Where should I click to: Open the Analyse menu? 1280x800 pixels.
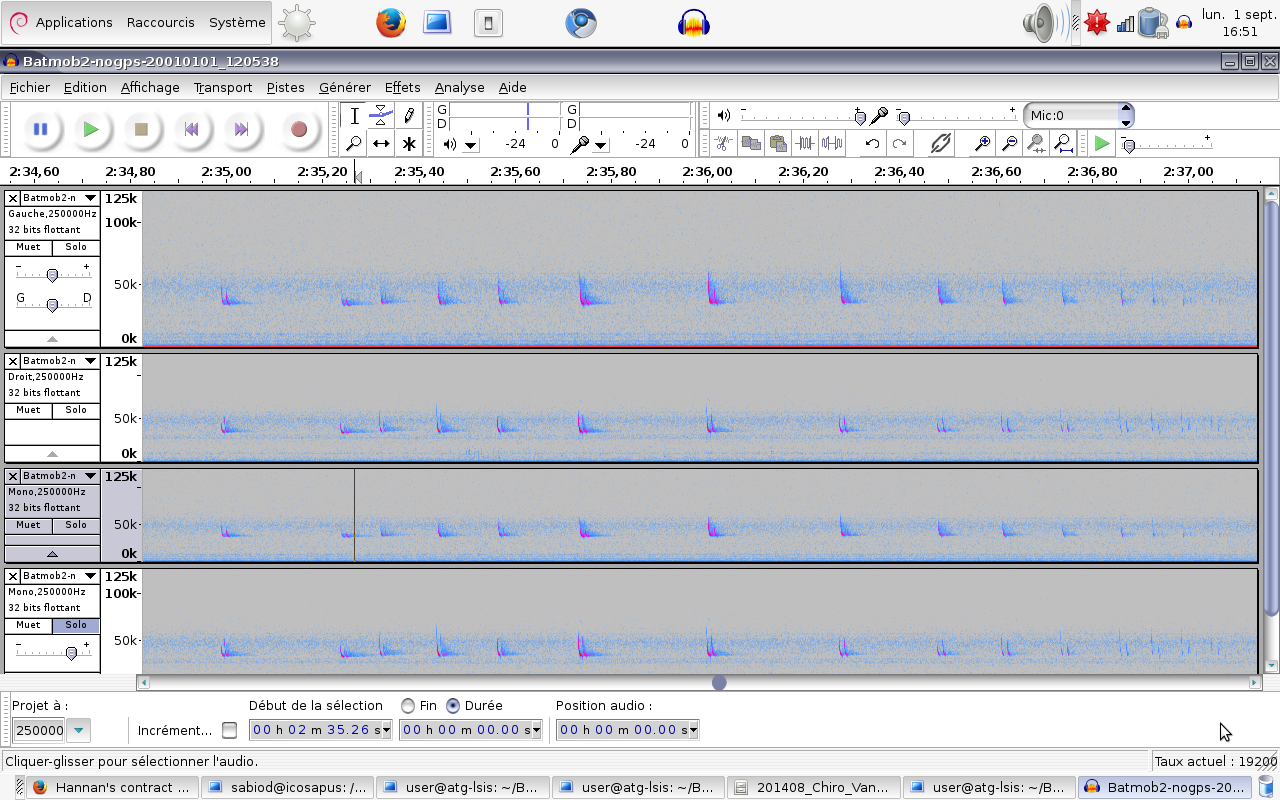(x=459, y=87)
